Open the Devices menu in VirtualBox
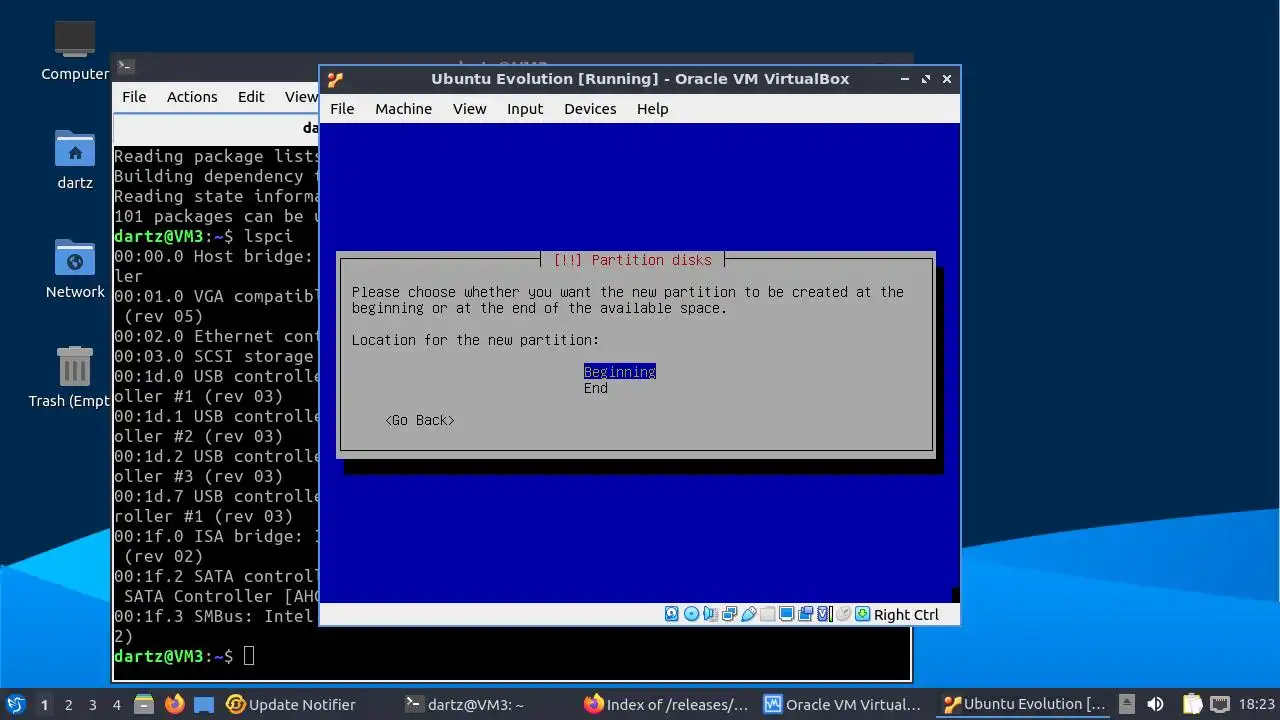This screenshot has height=720, width=1280. (590, 109)
